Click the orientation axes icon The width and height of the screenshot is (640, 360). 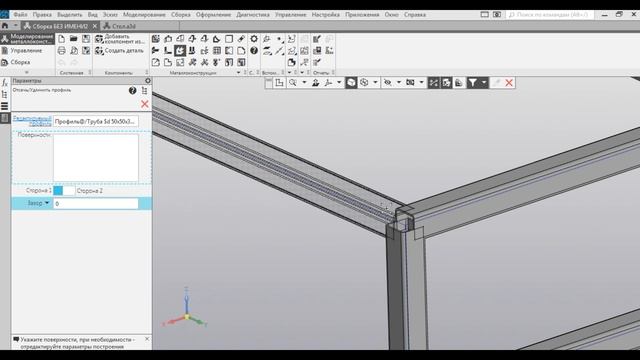tap(328, 83)
